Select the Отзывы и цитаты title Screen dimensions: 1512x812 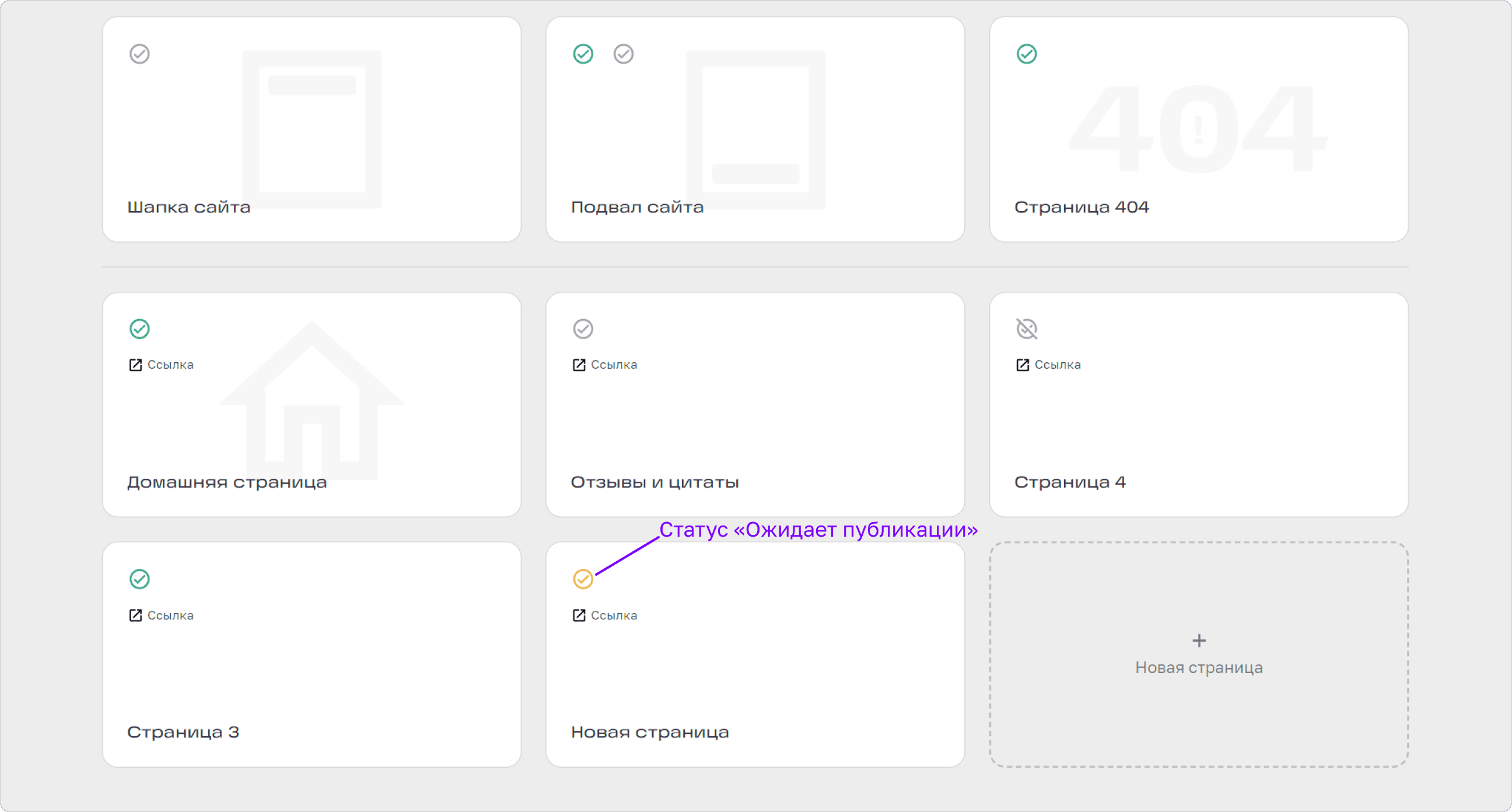tap(655, 482)
